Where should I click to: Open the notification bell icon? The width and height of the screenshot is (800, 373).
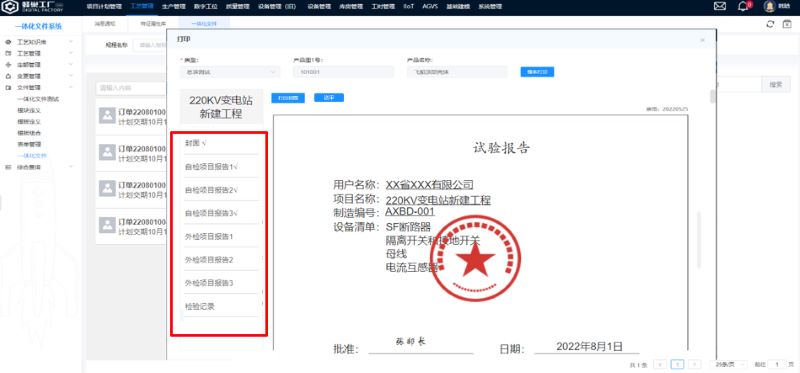[743, 7]
